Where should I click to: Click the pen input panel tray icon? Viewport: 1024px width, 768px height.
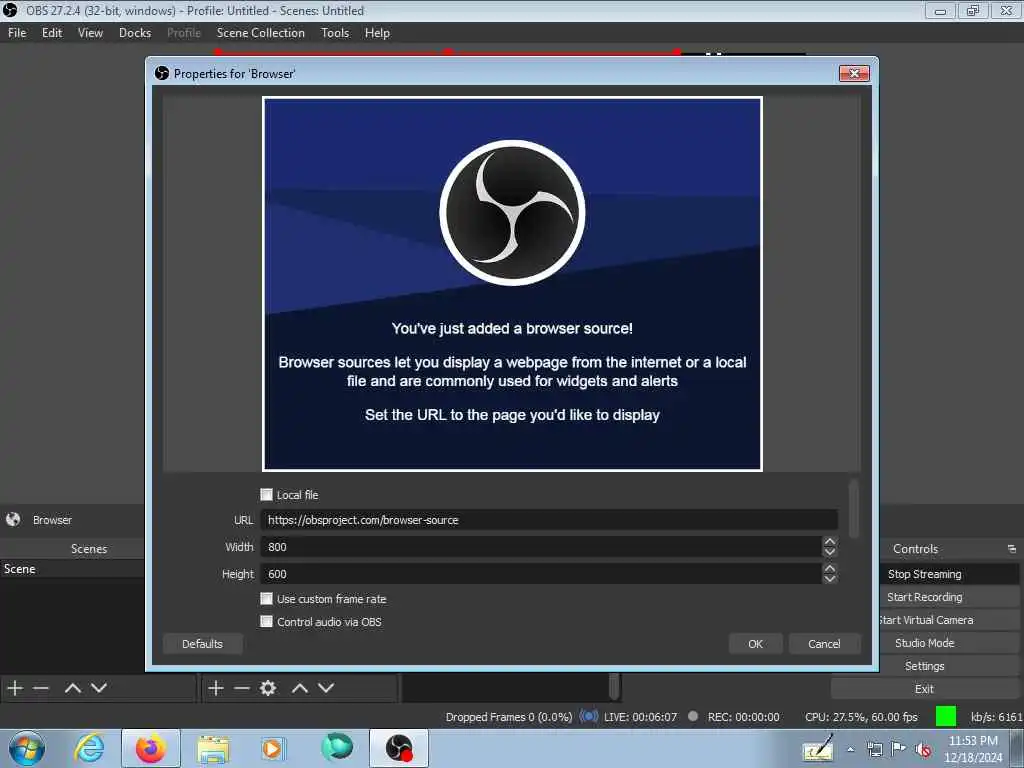[x=818, y=748]
